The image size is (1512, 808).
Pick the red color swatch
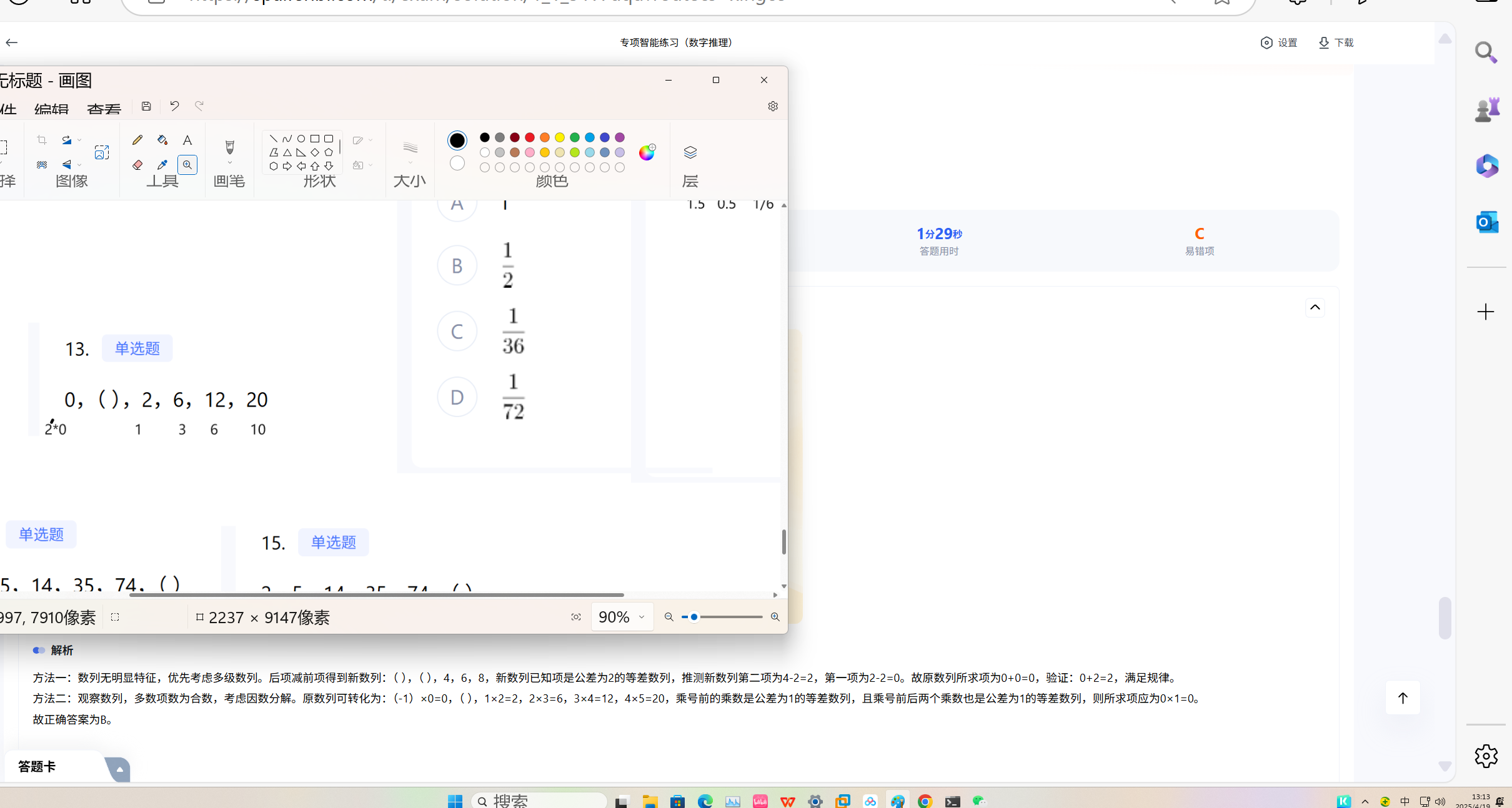pos(530,137)
